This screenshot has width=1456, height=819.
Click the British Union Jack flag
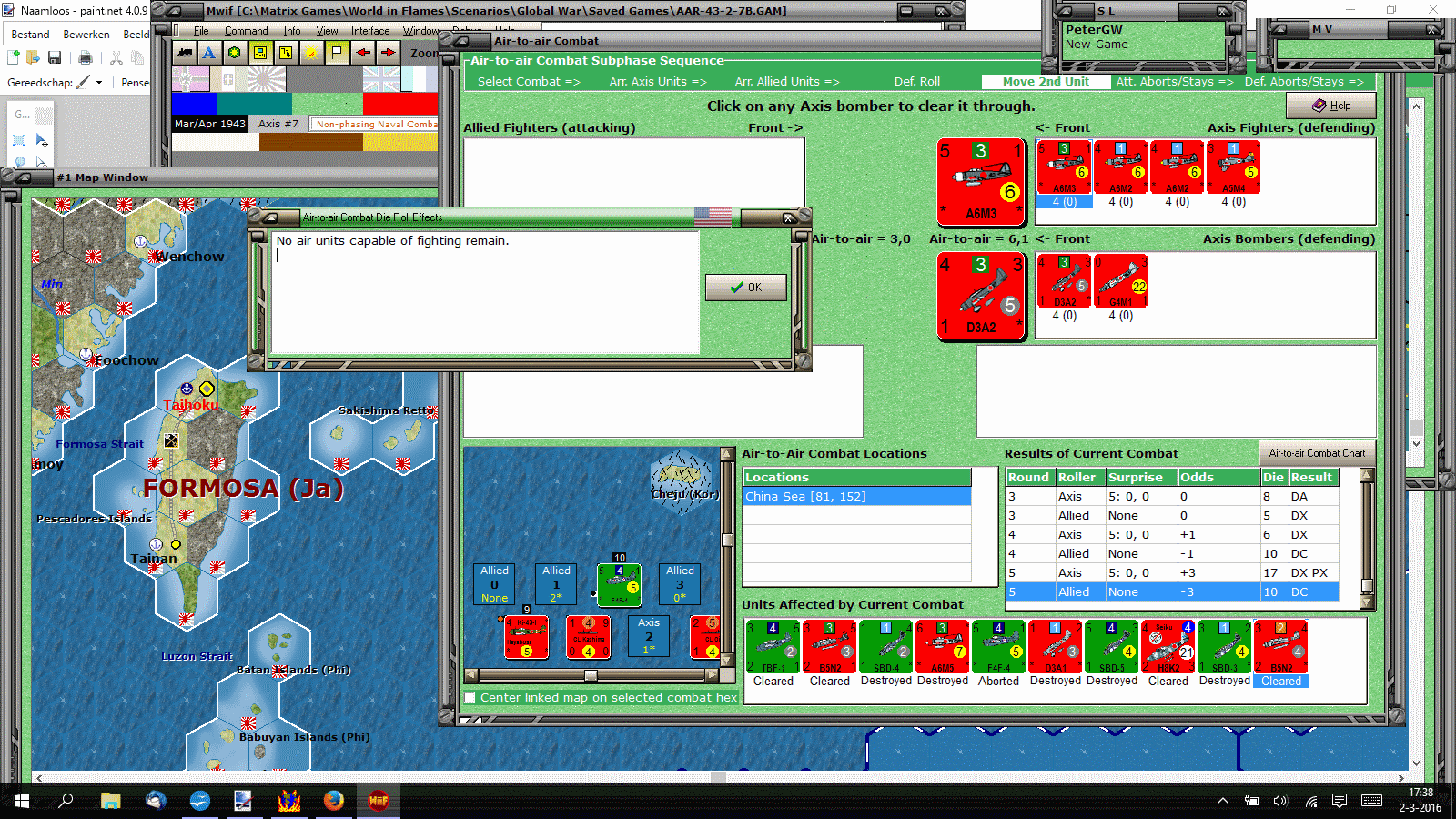point(381,79)
